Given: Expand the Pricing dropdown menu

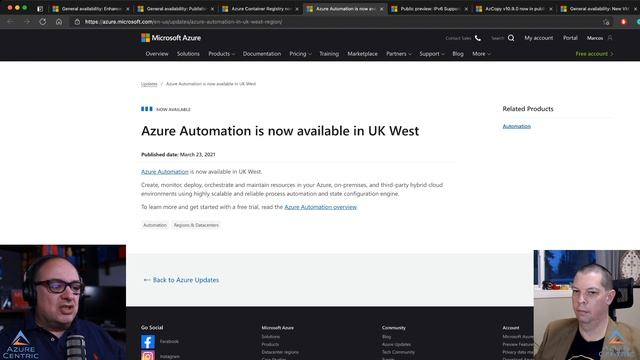Looking at the screenshot, I should (x=300, y=54).
